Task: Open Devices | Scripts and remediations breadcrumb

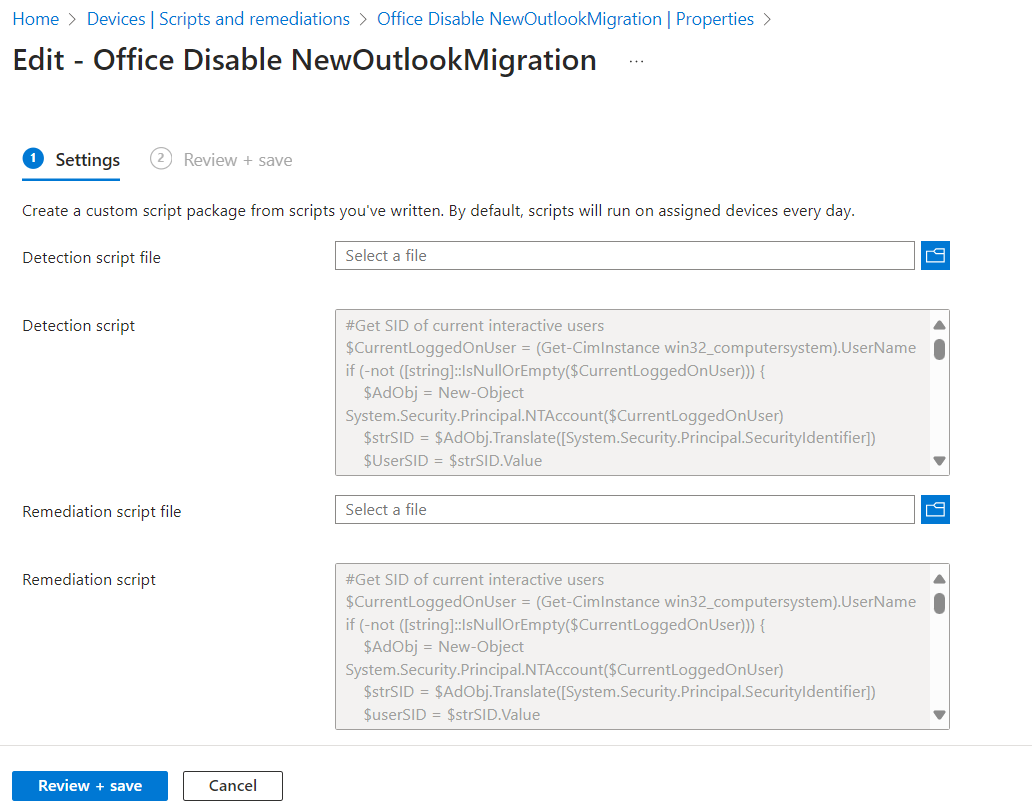Action: pos(218,19)
